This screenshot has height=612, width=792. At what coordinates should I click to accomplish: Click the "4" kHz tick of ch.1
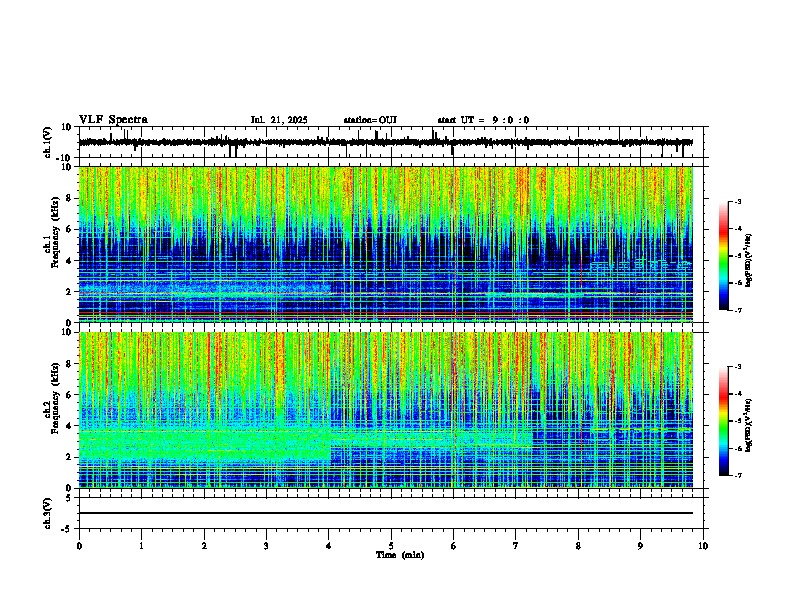[69, 261]
